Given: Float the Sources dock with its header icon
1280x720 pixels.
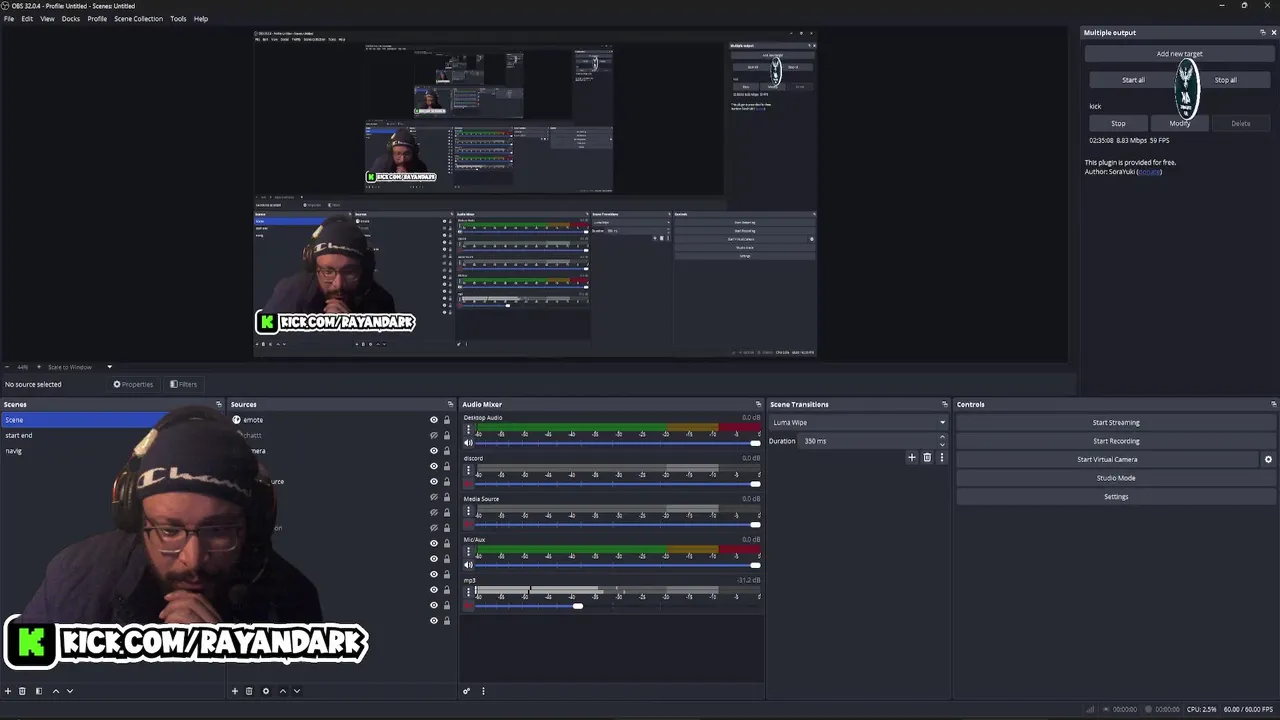Looking at the screenshot, I should pos(450,404).
